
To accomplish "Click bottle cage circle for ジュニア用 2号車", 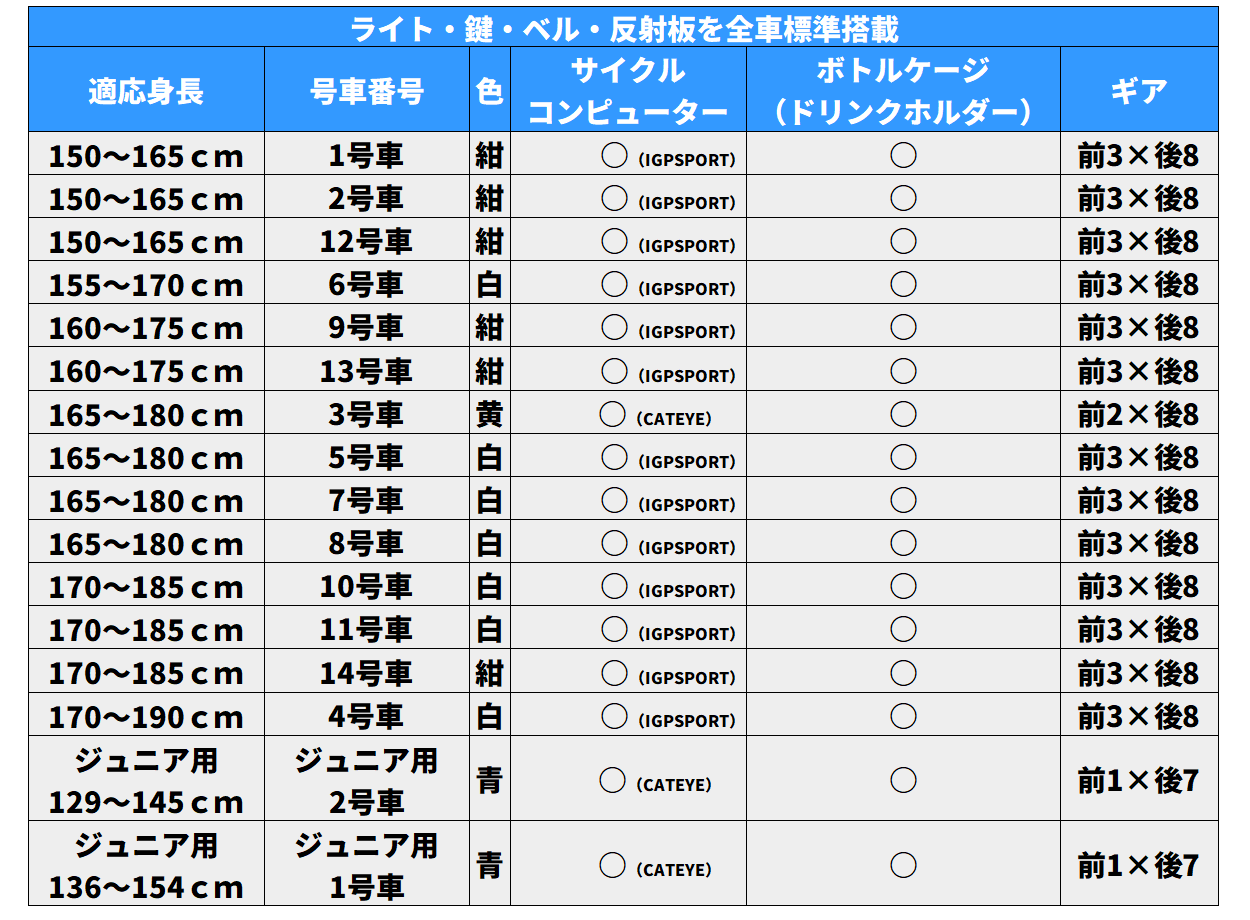I will coord(903,780).
